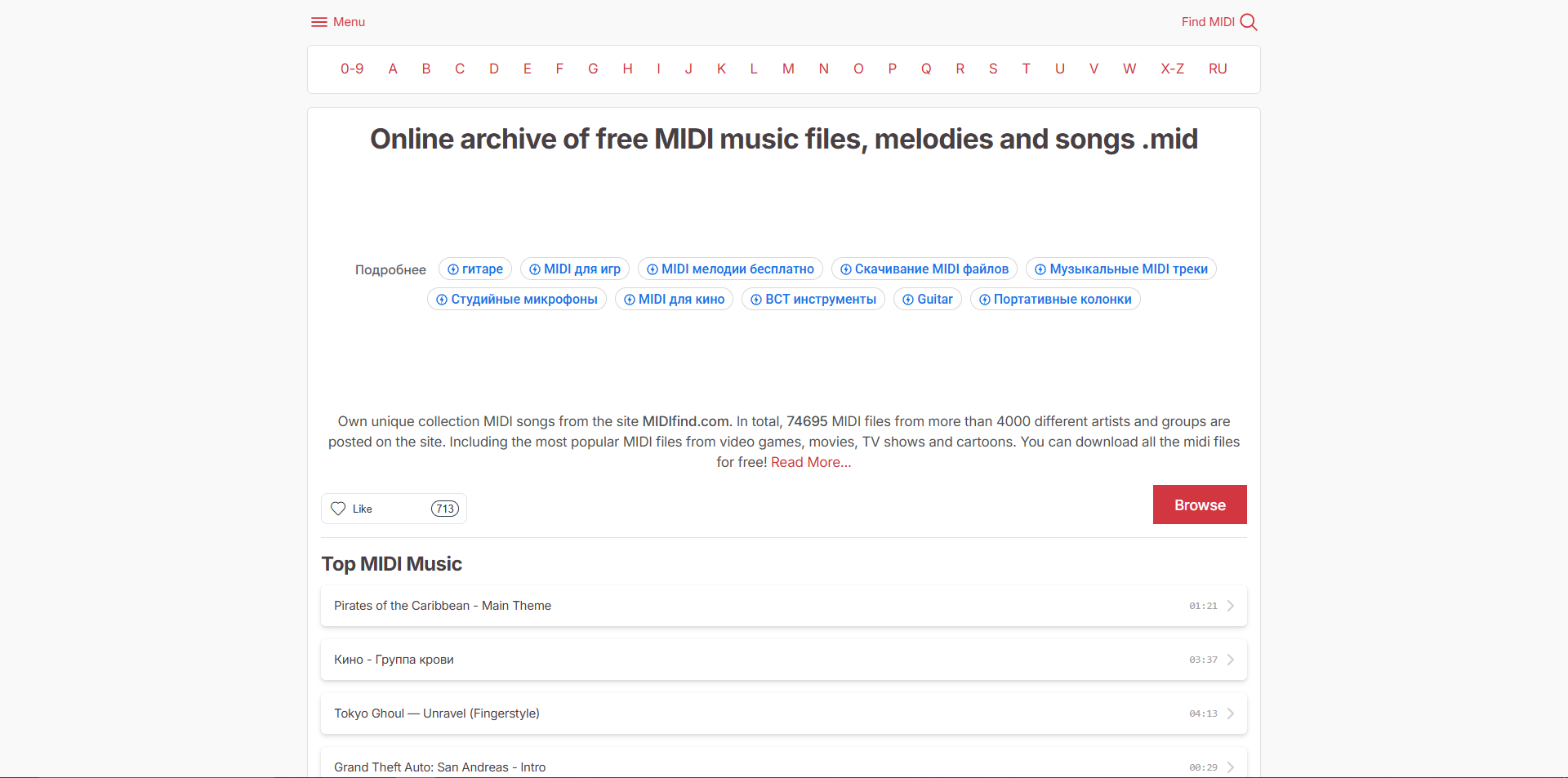Open the hamburger Menu

pos(319,22)
